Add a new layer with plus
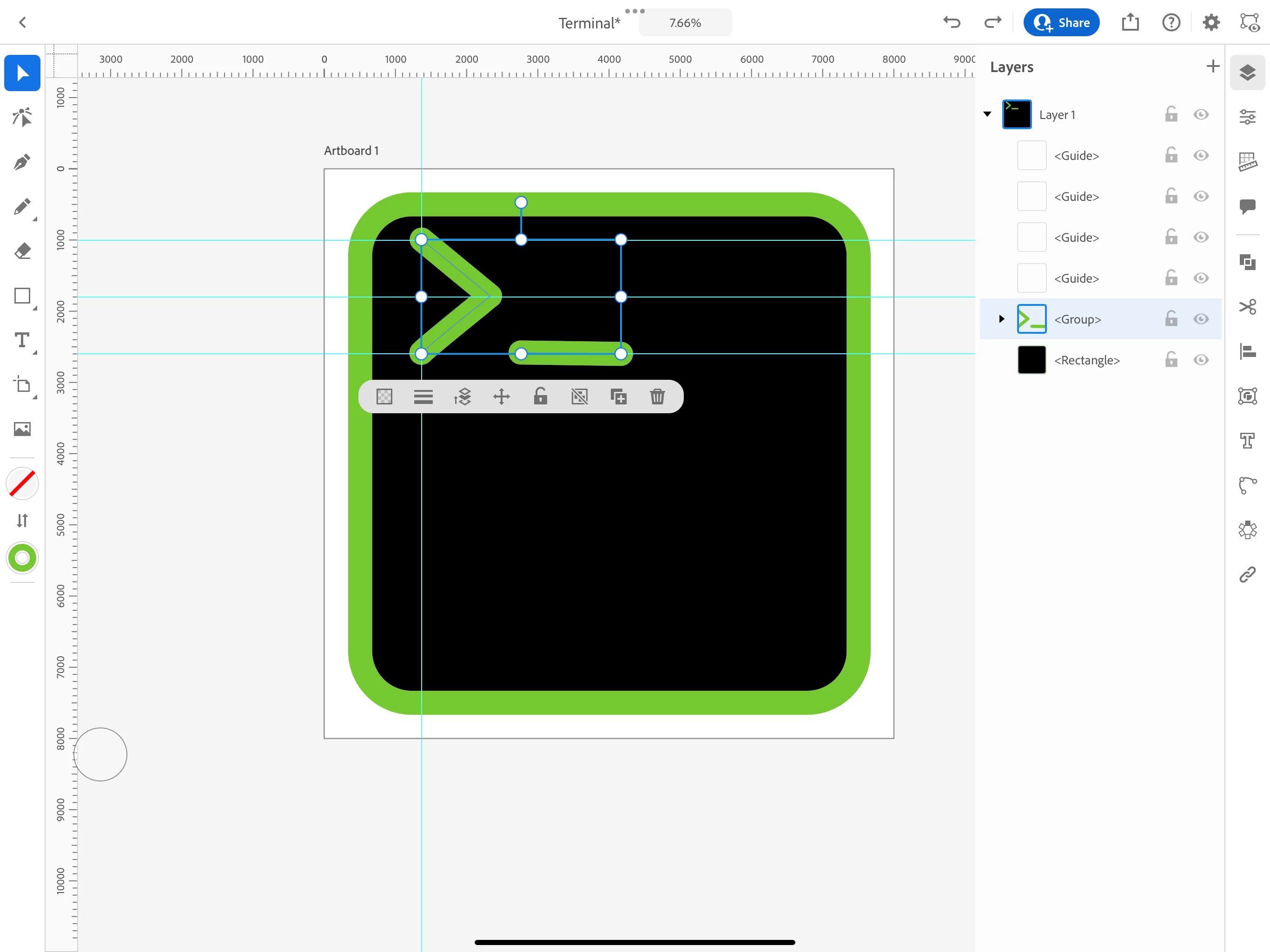The width and height of the screenshot is (1270, 952). coord(1212,66)
